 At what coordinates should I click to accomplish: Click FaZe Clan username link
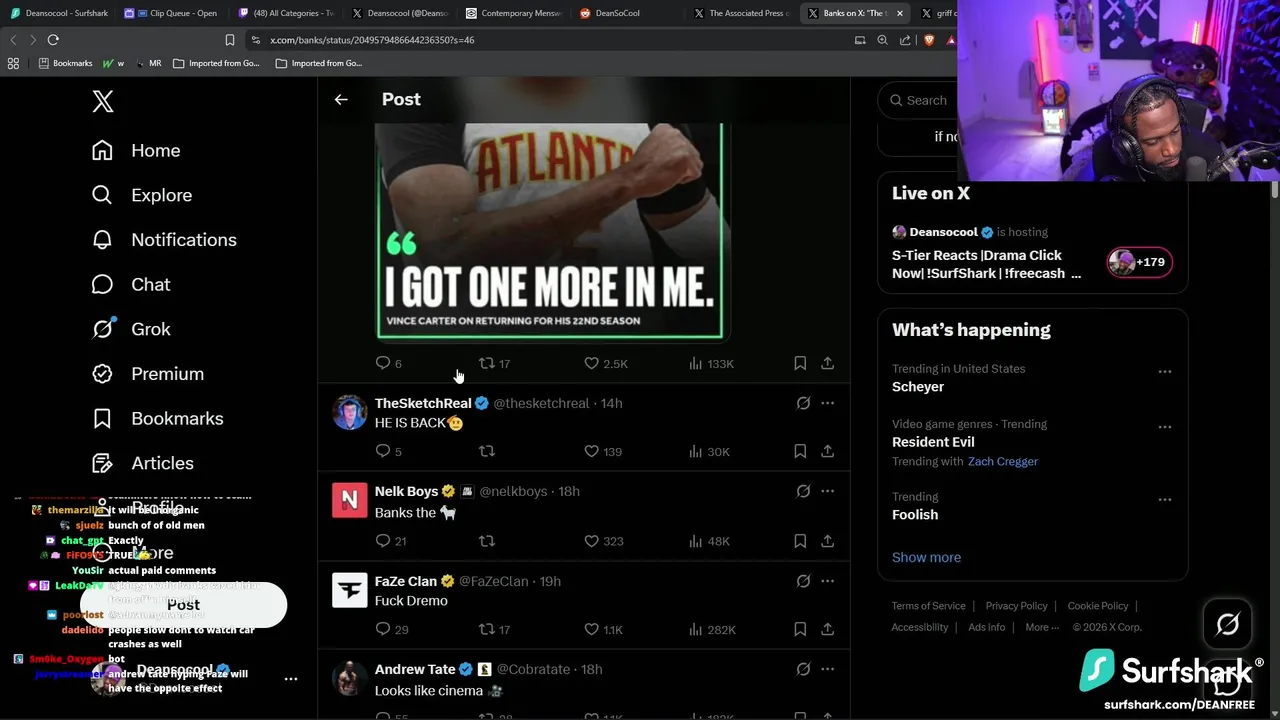[406, 581]
